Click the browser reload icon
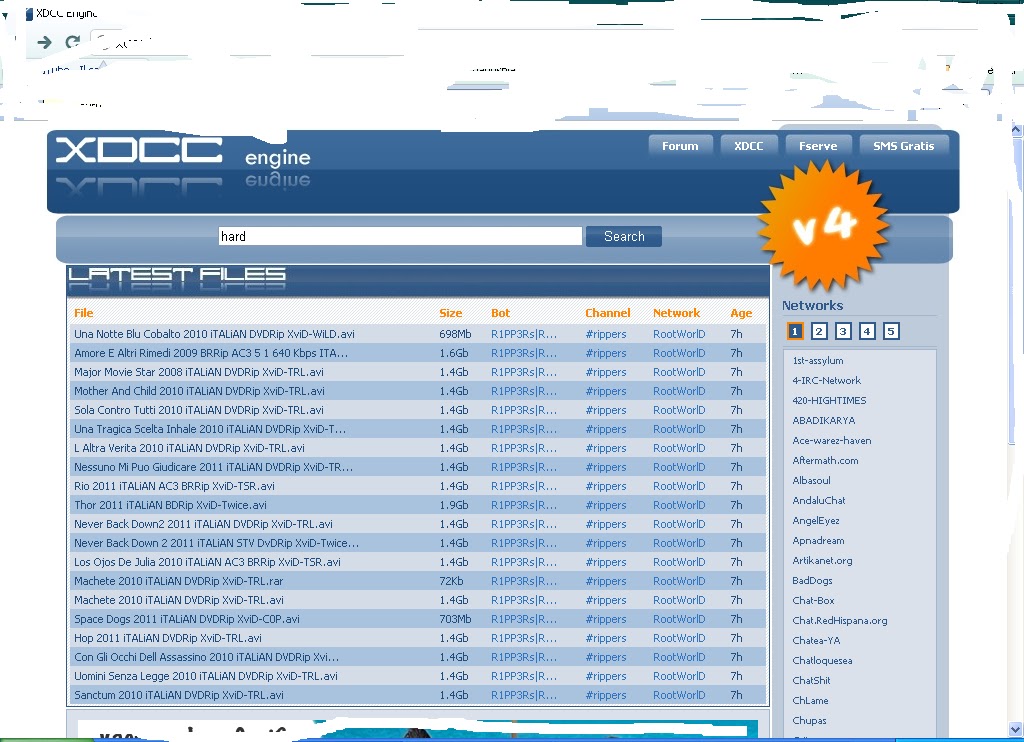Viewport: 1024px width, 742px height. click(x=72, y=42)
